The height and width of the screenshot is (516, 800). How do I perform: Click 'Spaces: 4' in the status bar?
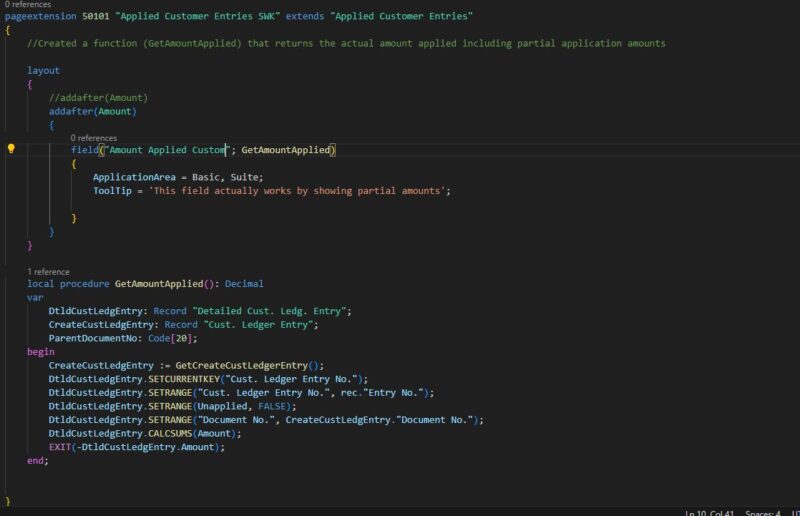coord(763,512)
